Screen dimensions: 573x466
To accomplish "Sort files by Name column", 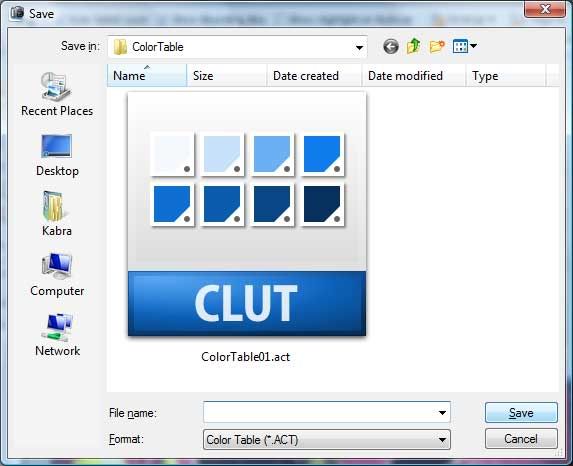I will [147, 76].
